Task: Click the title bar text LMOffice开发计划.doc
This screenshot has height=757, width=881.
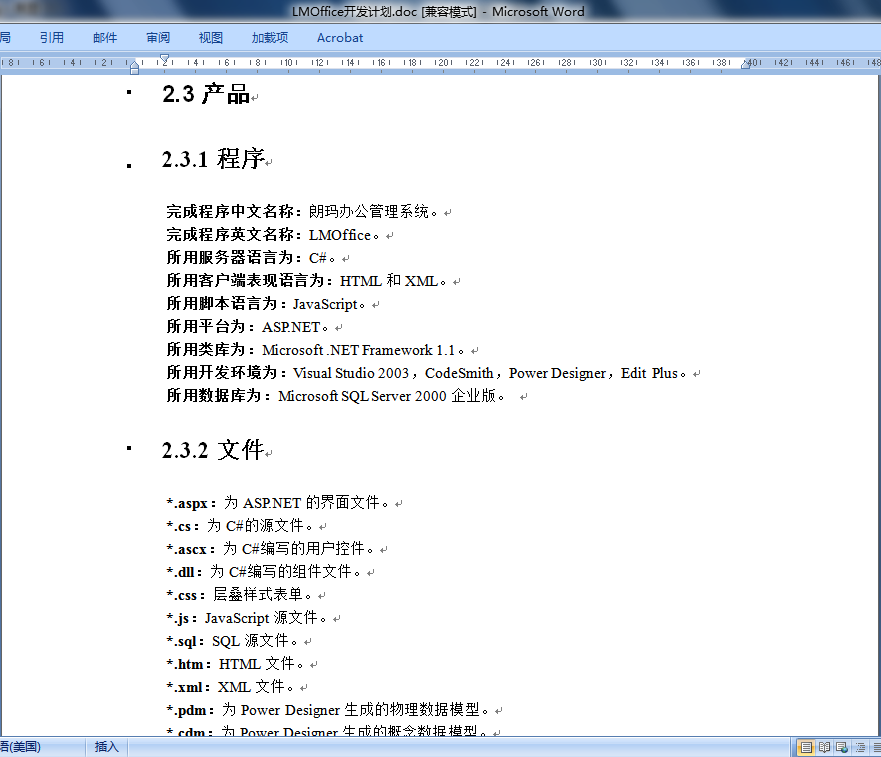Action: click(x=354, y=12)
